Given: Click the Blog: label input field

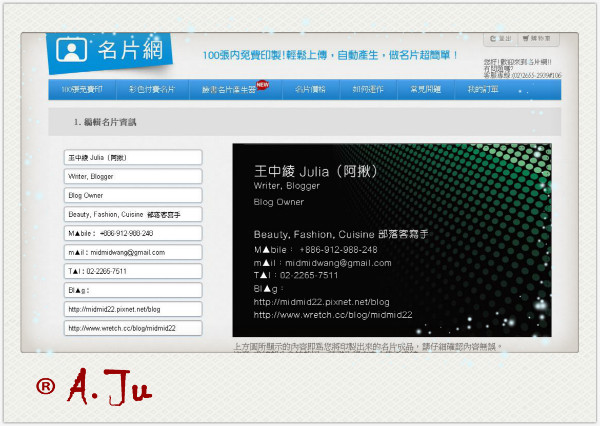Looking at the screenshot, I should (x=133, y=290).
